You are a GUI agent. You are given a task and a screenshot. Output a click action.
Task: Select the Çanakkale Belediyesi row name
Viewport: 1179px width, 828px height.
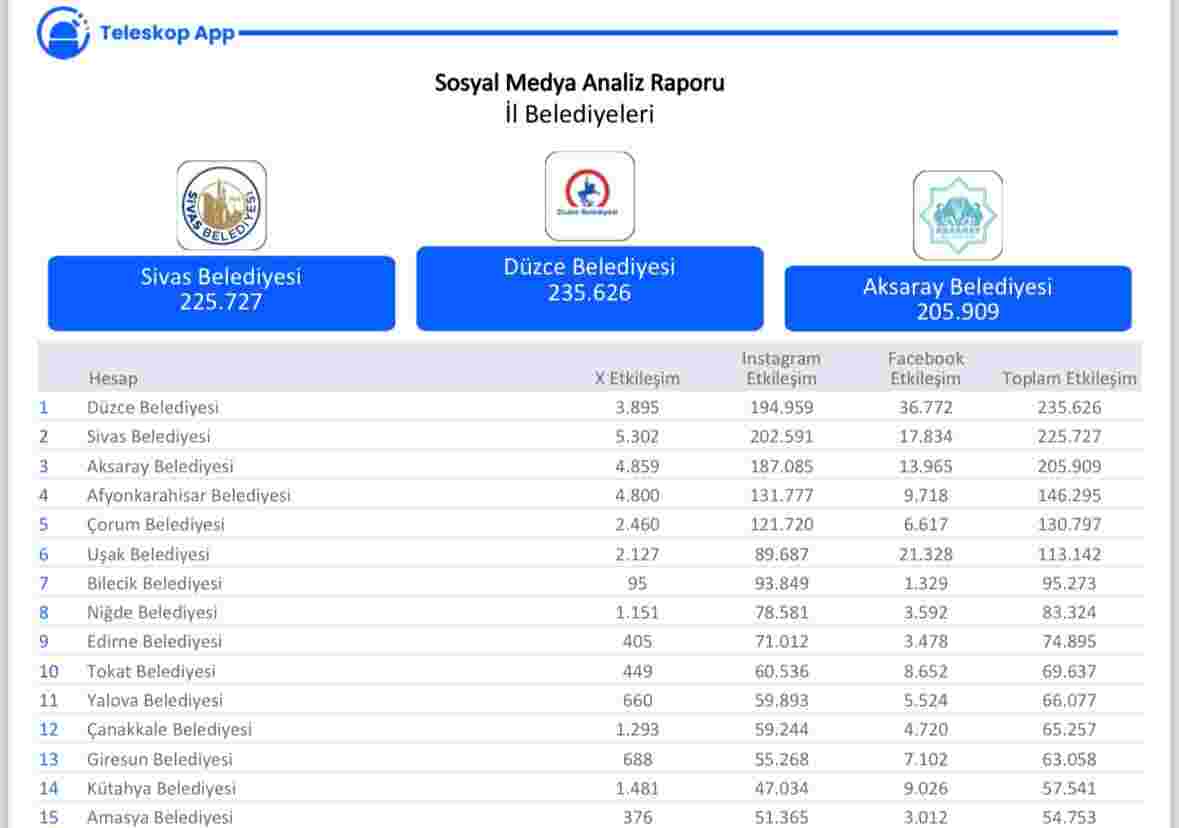click(170, 729)
